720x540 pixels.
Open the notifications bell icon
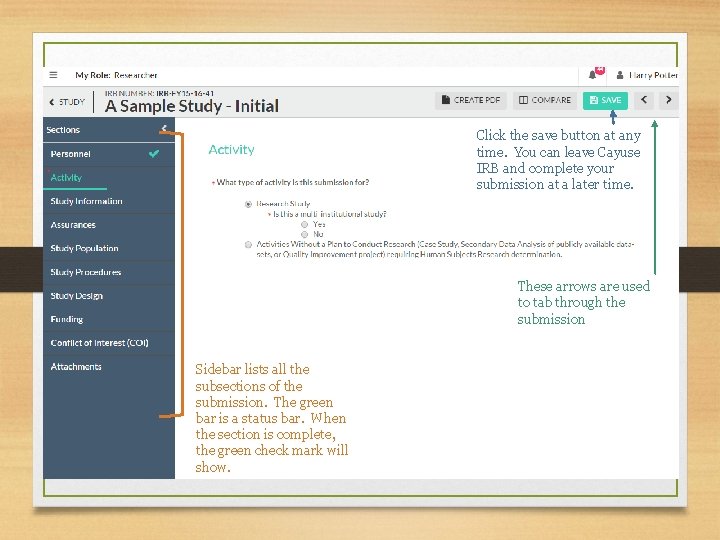(593, 75)
